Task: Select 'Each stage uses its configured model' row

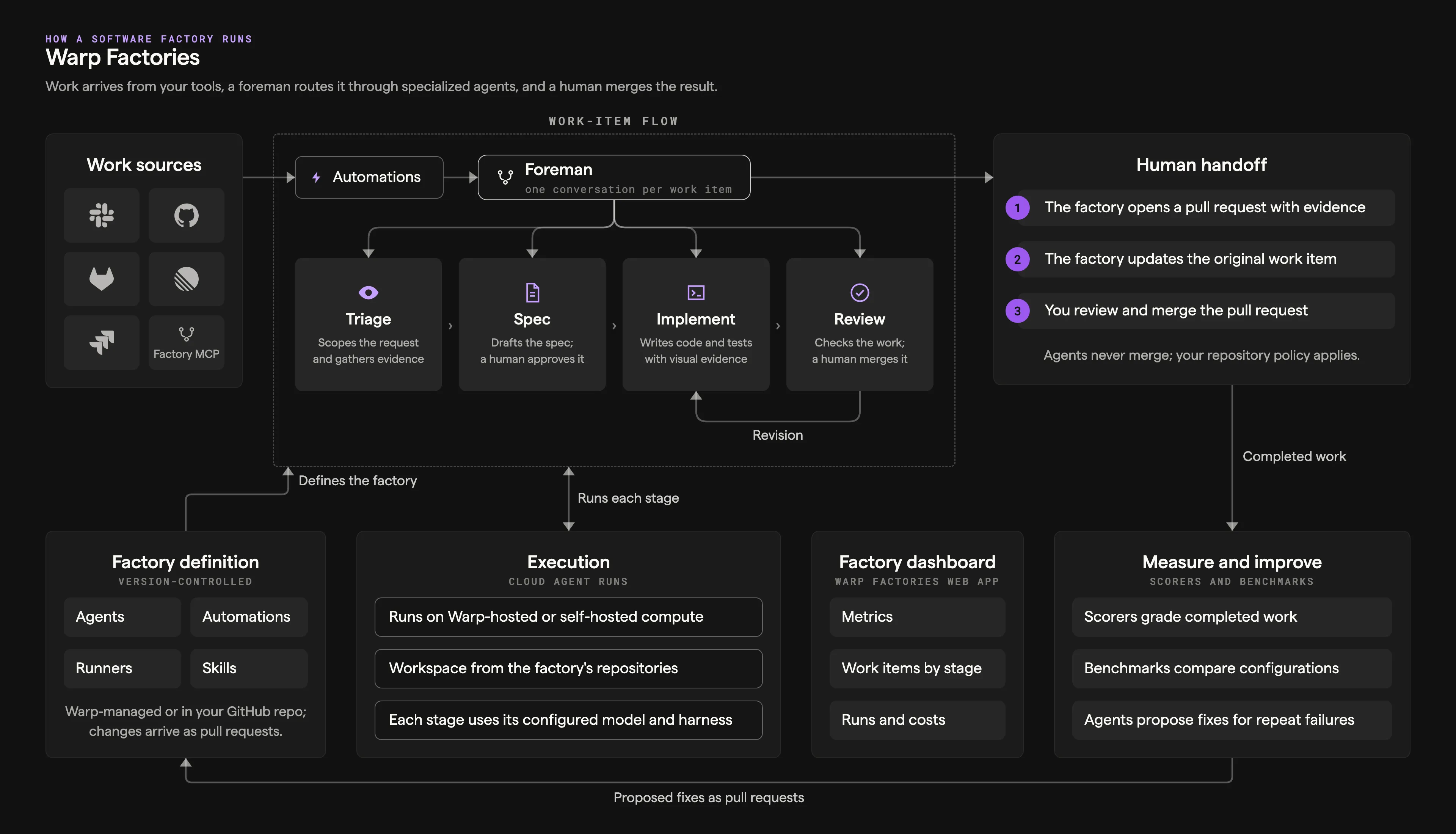Action: tap(569, 720)
